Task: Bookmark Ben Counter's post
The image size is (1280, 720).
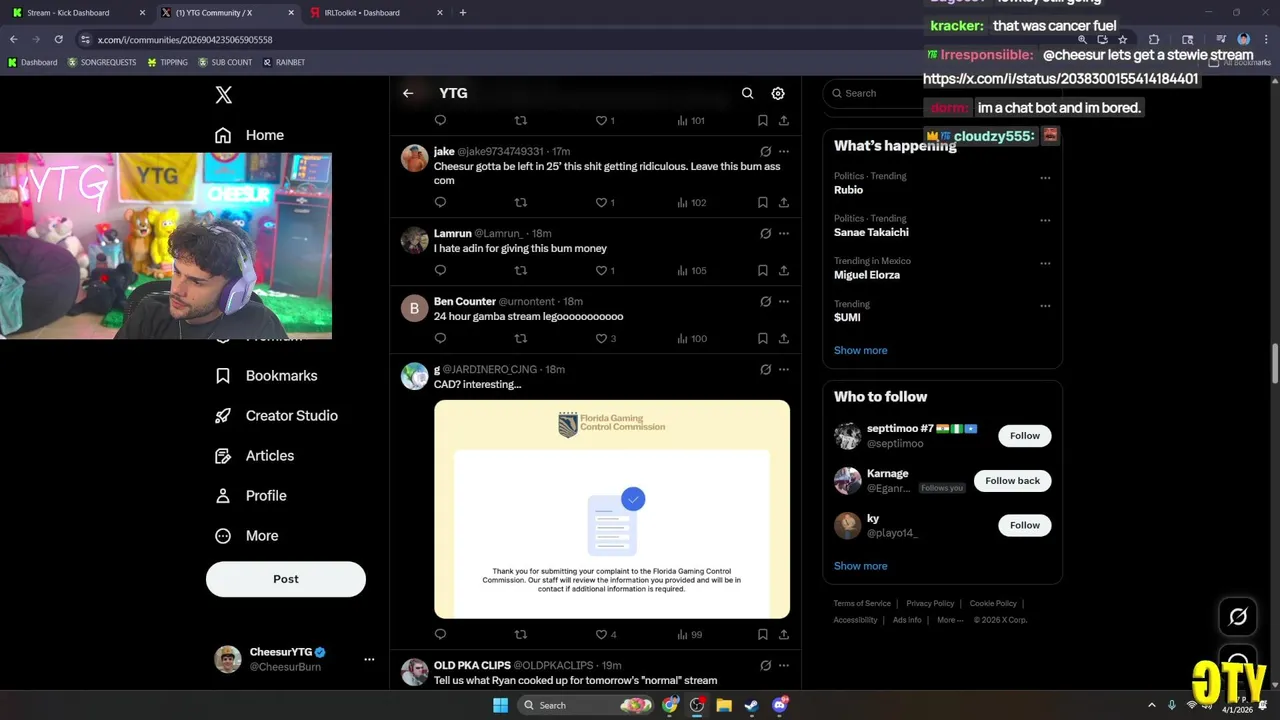Action: 762,338
